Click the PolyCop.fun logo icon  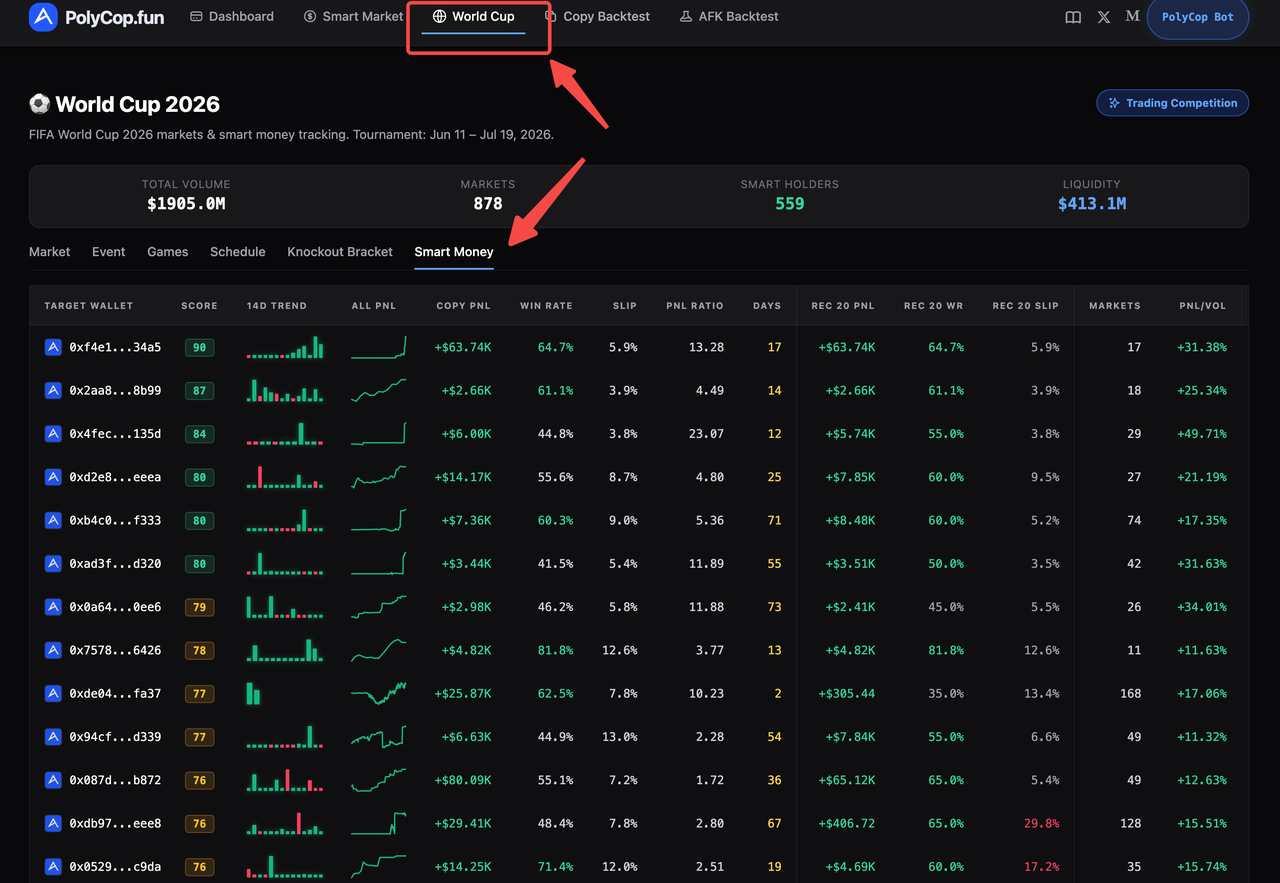click(x=43, y=17)
